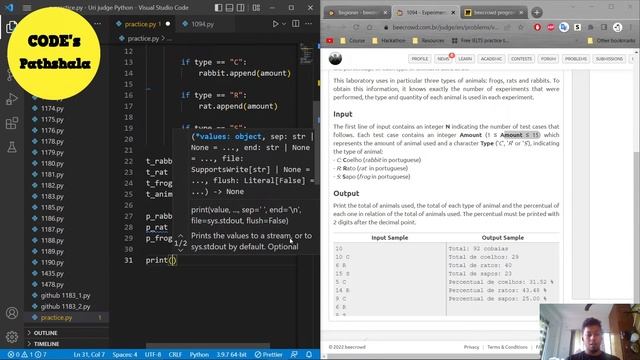The image size is (640, 360).
Task: Open notifications bell in status bar
Action: pyautogui.click(x=309, y=355)
